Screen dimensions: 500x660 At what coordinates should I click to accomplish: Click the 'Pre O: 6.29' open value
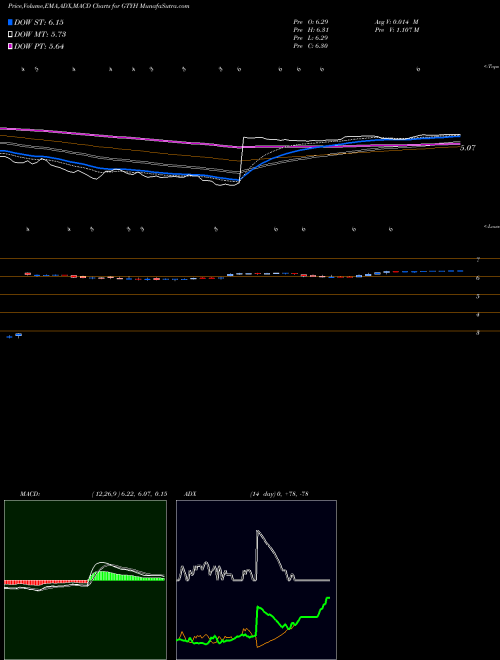click(x=311, y=22)
